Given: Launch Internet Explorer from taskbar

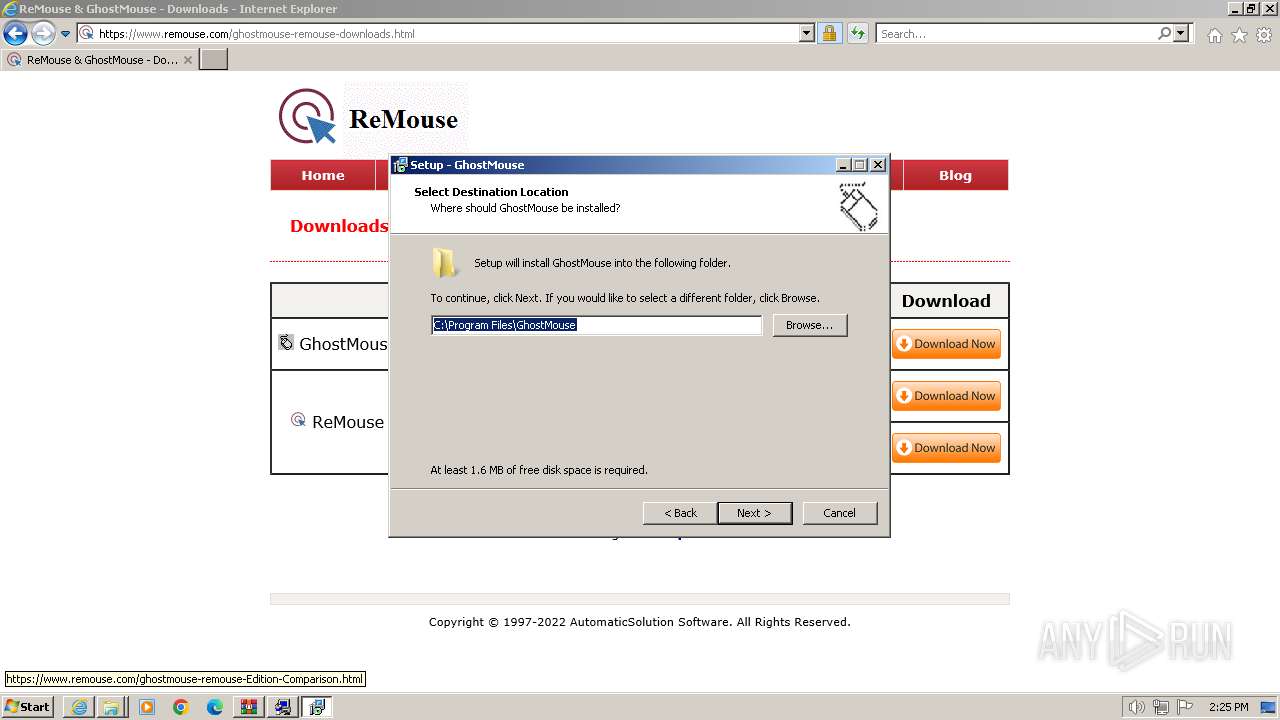Looking at the screenshot, I should 79,707.
